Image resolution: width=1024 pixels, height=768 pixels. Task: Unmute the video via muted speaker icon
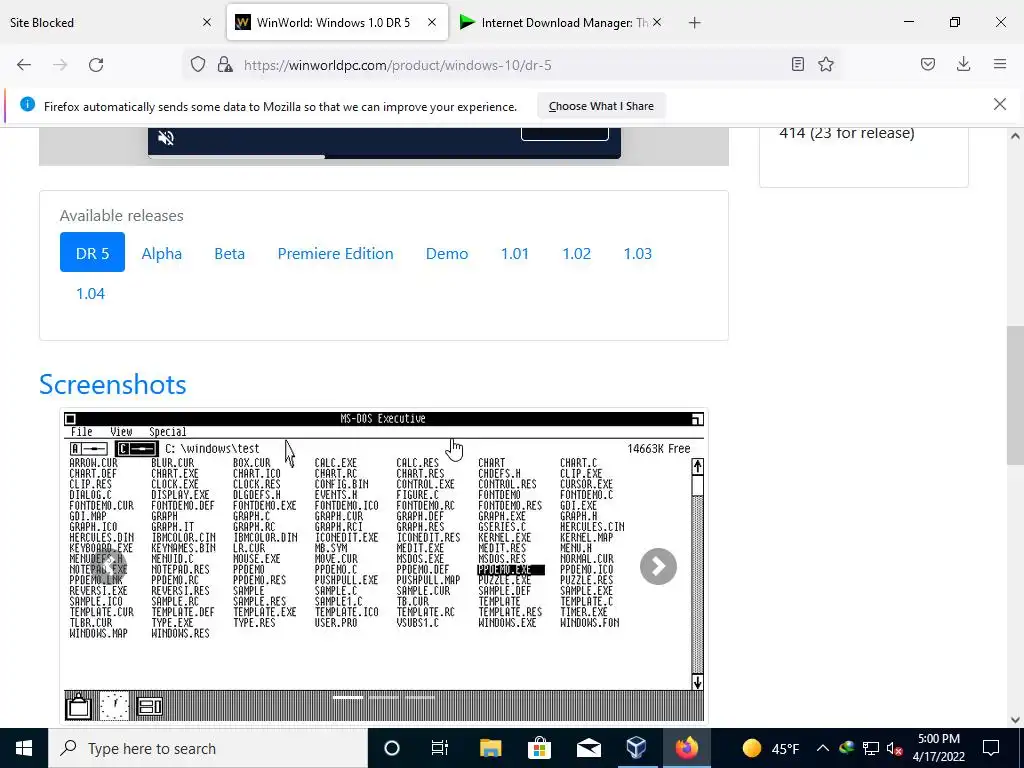166,138
